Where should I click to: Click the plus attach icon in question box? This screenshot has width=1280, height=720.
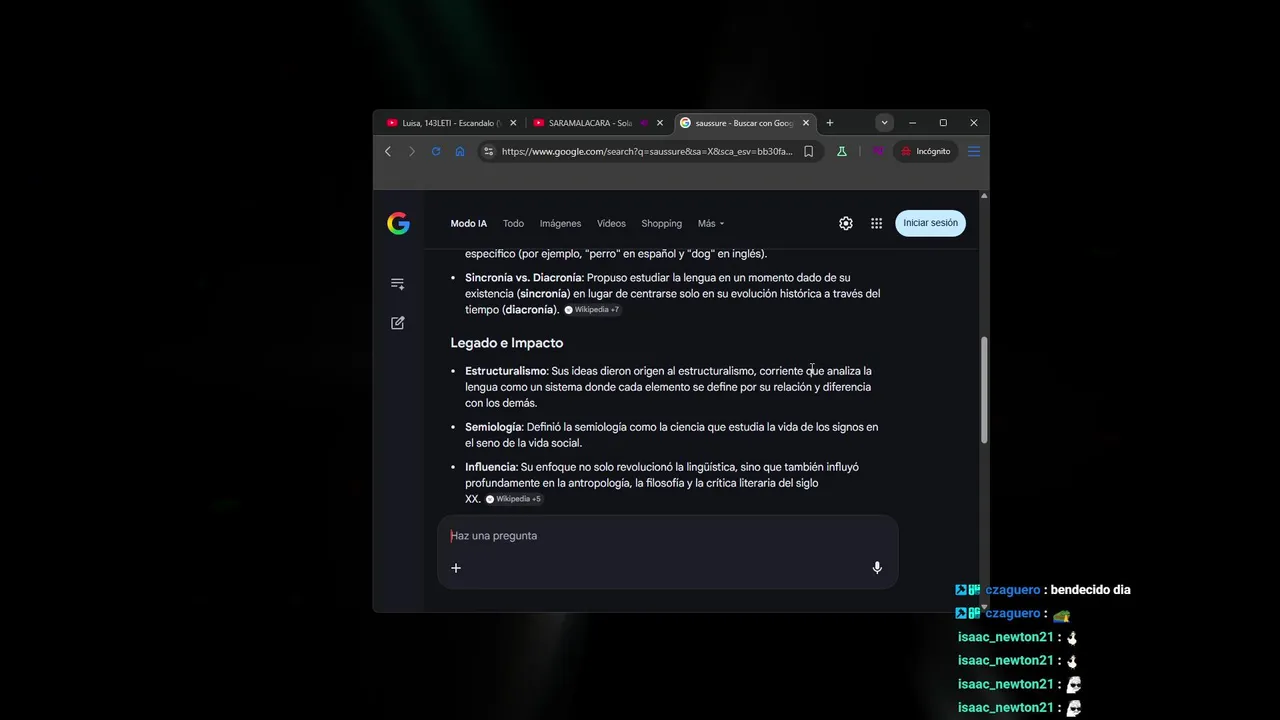click(x=456, y=568)
